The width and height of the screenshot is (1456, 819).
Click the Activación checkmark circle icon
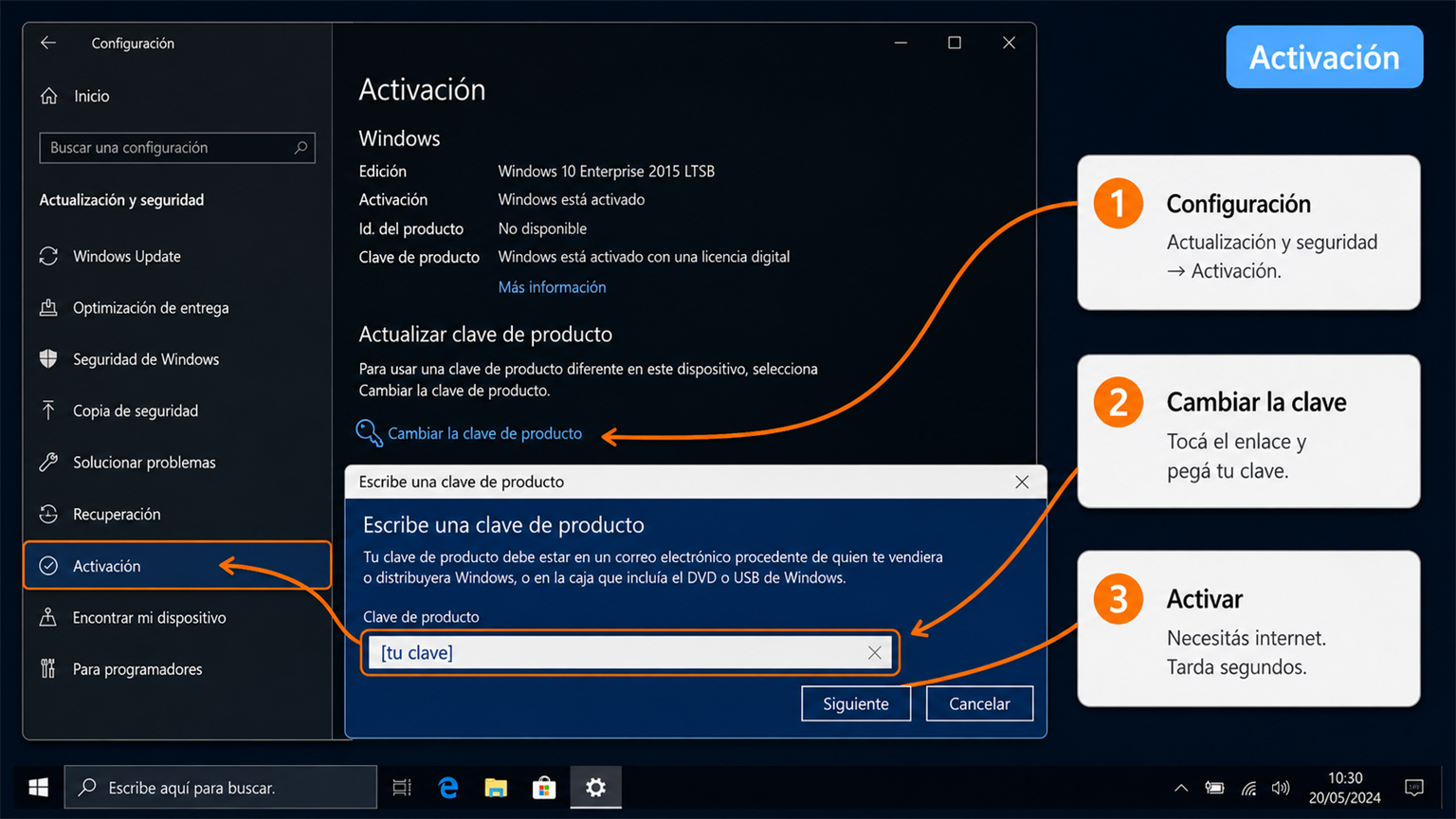48,566
